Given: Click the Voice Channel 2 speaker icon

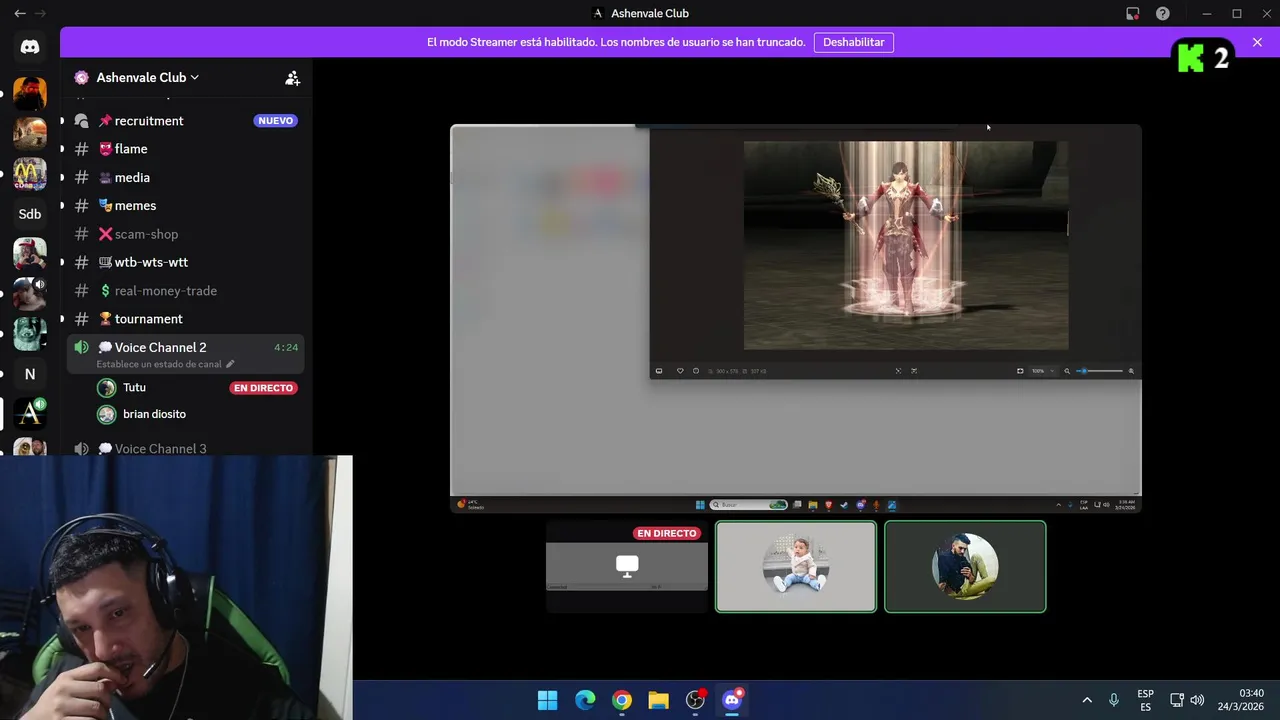Looking at the screenshot, I should [82, 347].
